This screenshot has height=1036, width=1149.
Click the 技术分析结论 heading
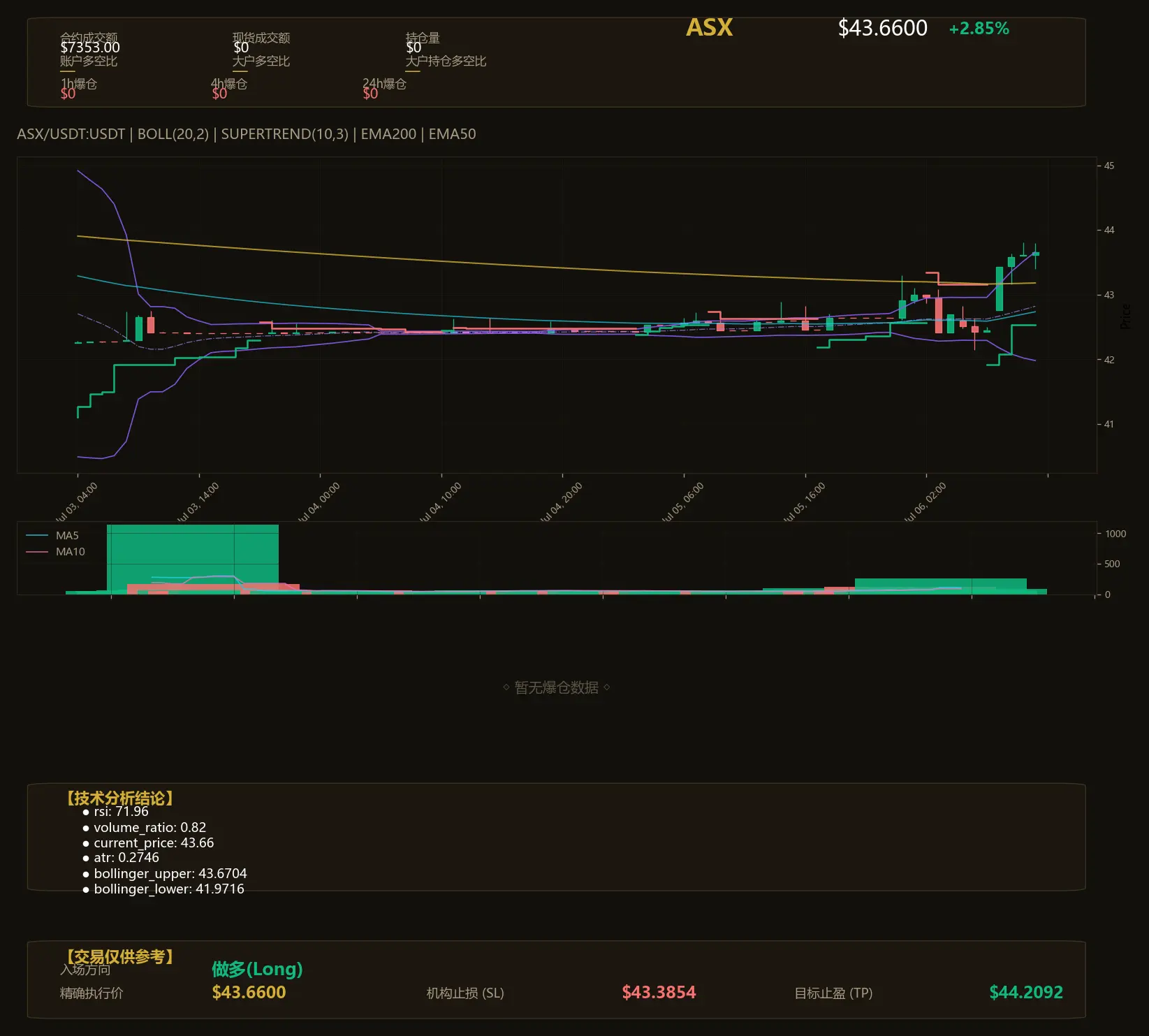[119, 798]
